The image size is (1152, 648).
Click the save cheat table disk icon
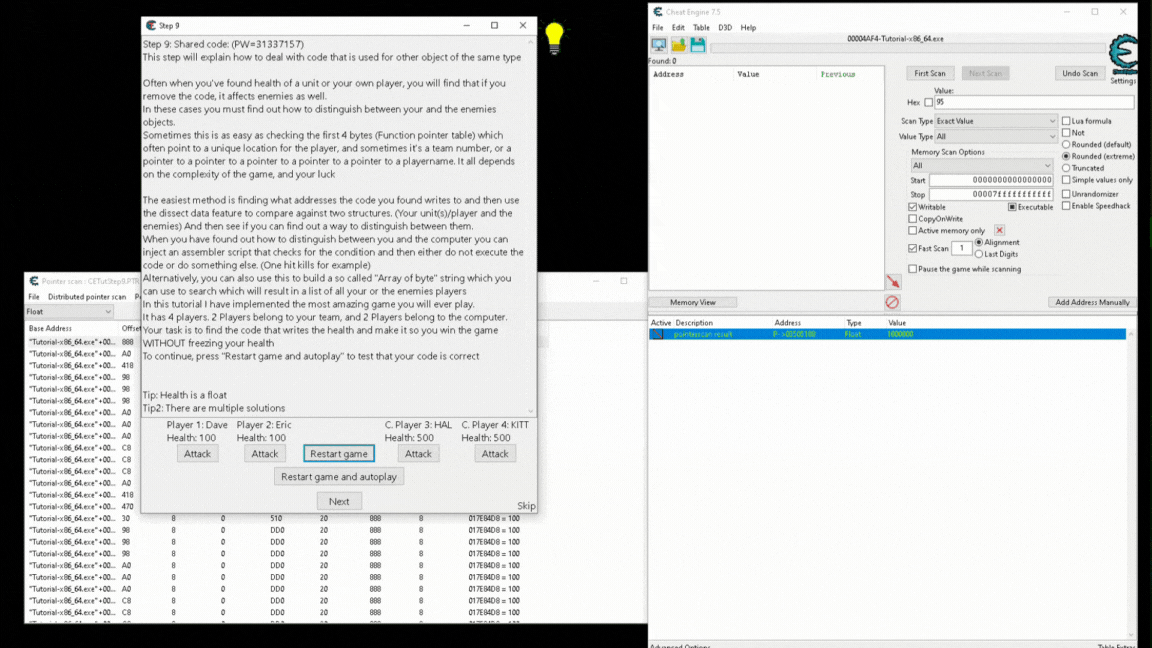pyautogui.click(x=697, y=44)
